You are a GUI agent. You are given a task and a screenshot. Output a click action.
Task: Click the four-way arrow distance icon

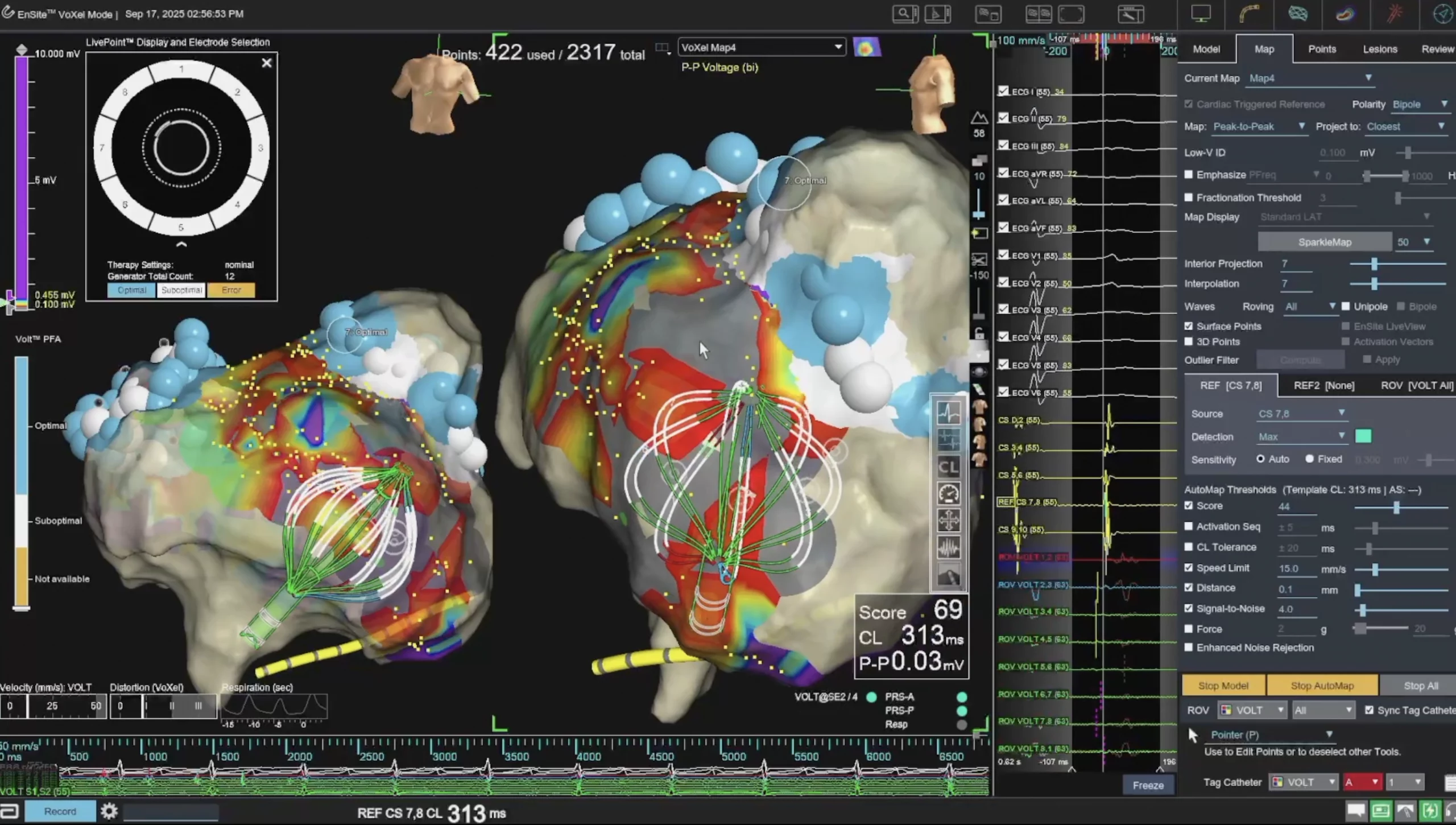coord(948,521)
